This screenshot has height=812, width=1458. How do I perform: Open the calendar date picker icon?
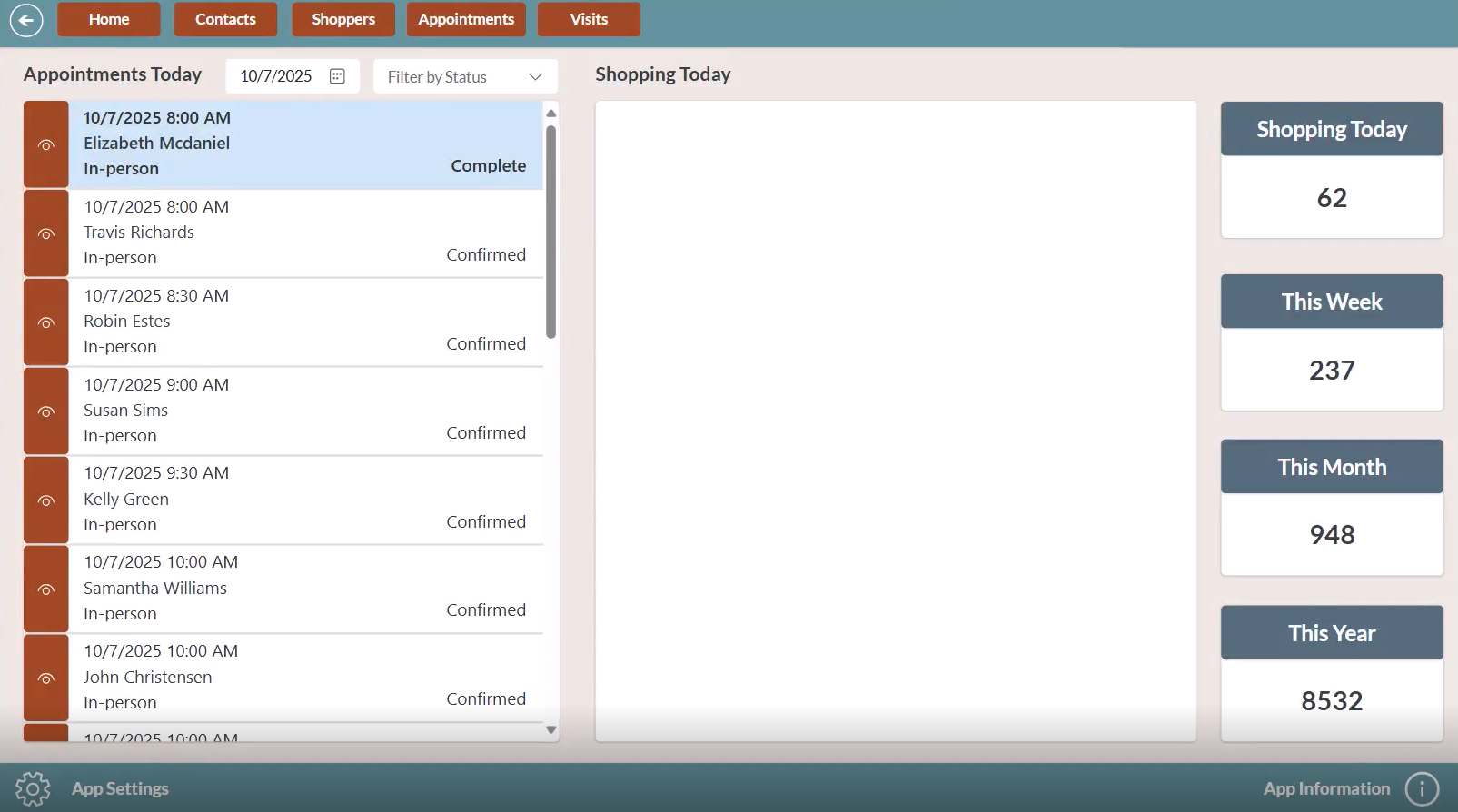(x=337, y=76)
